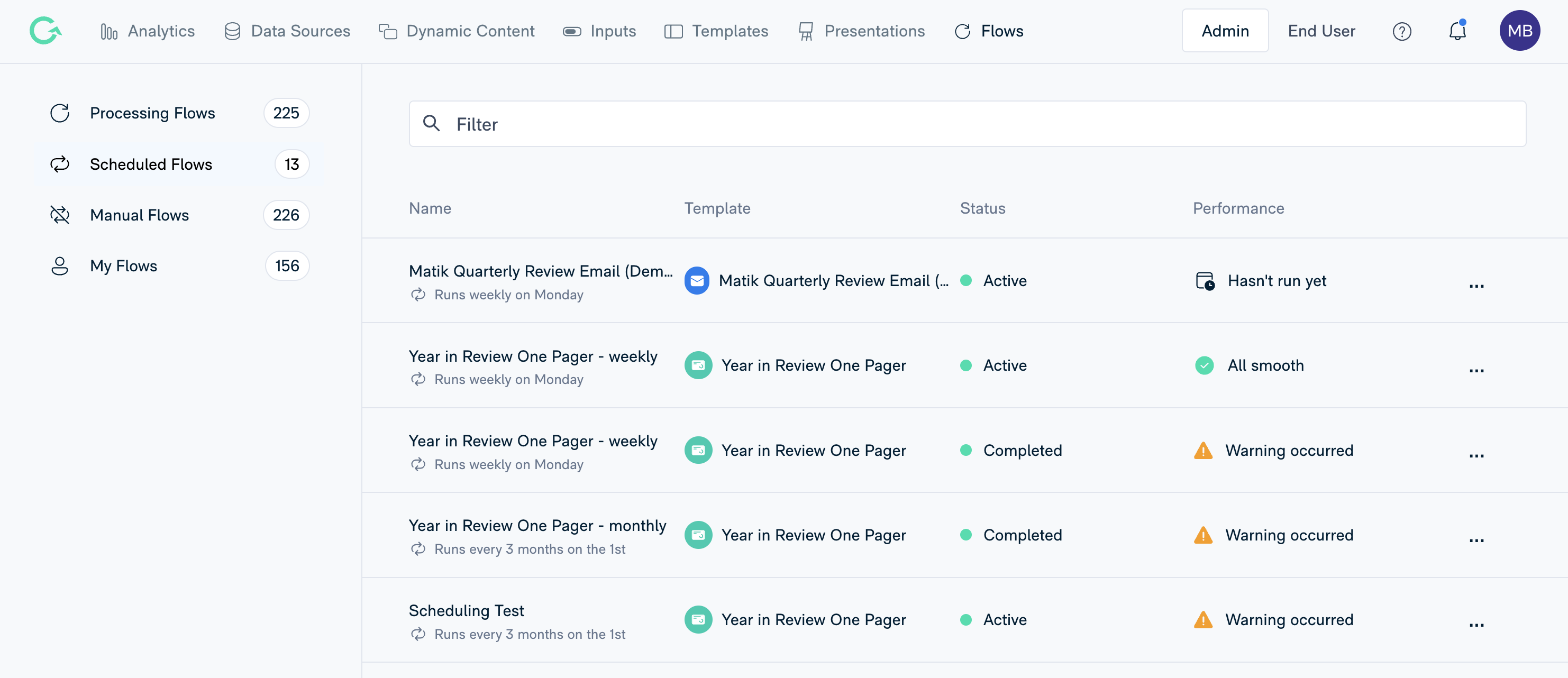The height and width of the screenshot is (678, 1568).
Task: Select Manual Flows in the sidebar
Action: coord(179,215)
